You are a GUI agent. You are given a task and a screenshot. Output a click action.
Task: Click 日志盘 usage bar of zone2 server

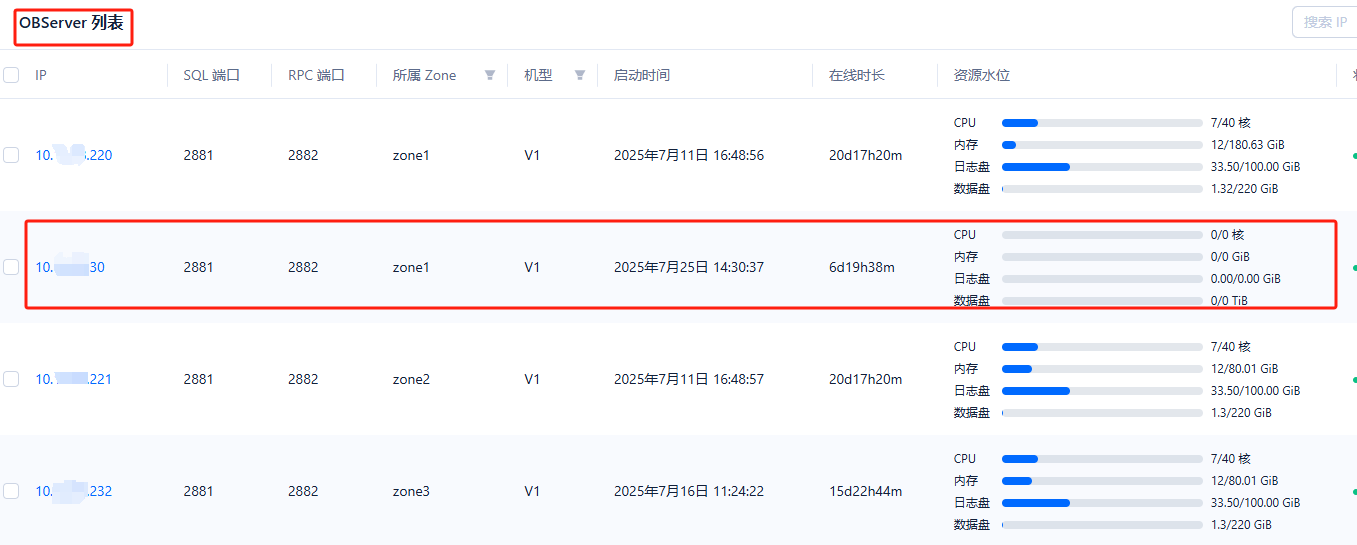1102,391
